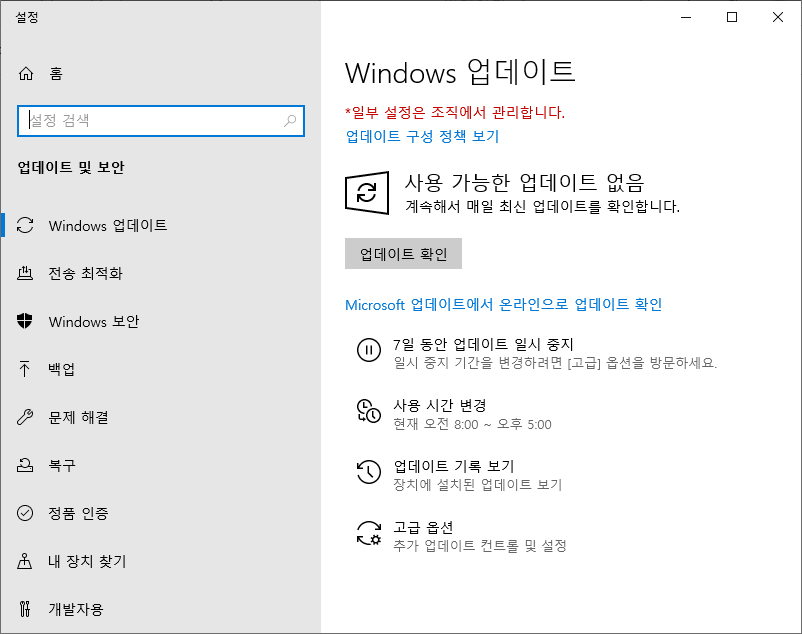Click the home icon in sidebar
The width and height of the screenshot is (802, 634).
[x=26, y=74]
